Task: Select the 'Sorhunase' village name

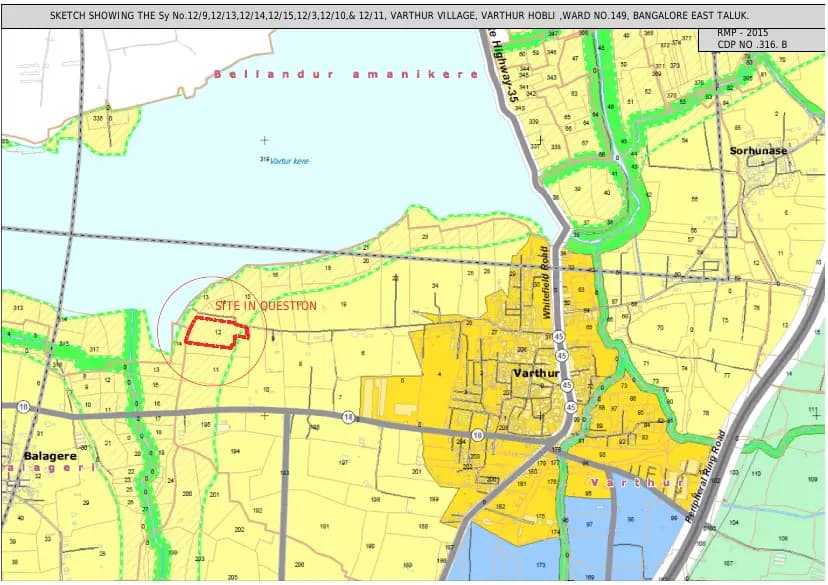Action: click(x=758, y=150)
